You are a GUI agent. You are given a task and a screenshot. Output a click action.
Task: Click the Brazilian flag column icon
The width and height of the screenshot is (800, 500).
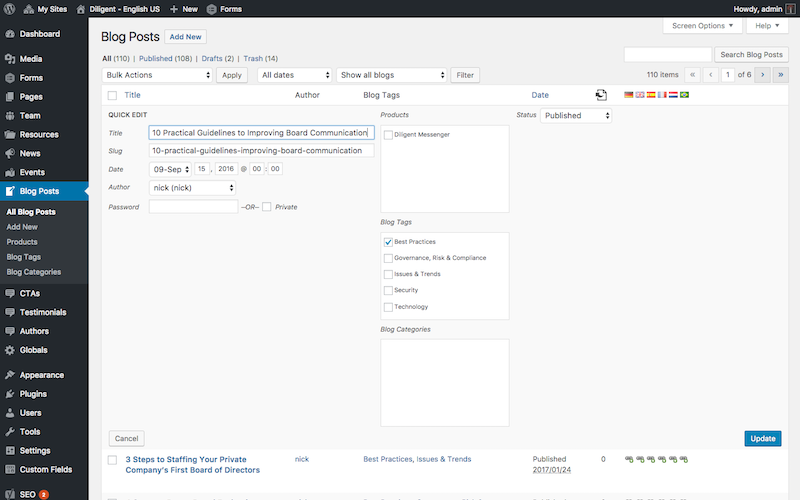685,95
